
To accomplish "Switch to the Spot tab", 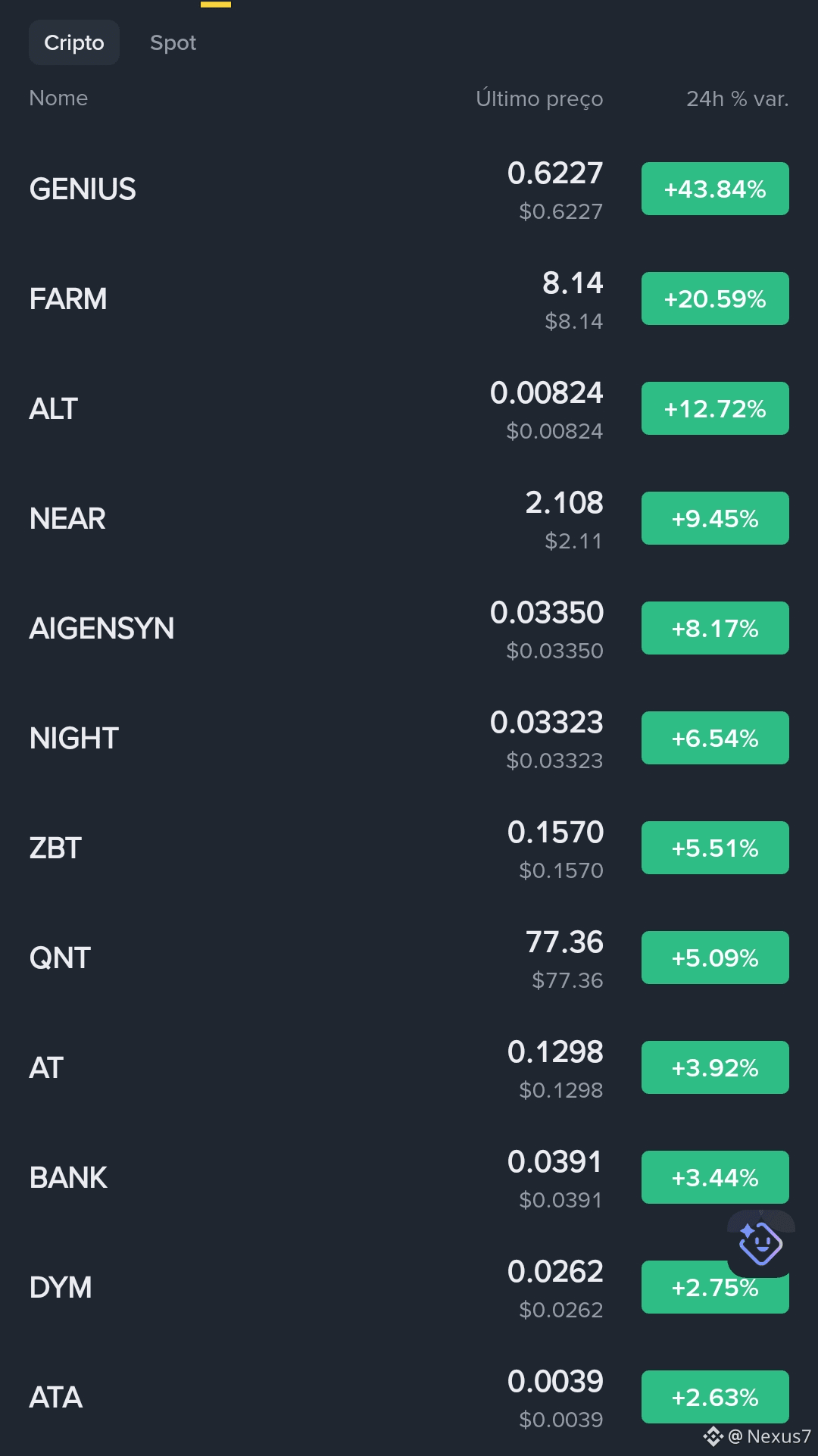I will 173,42.
